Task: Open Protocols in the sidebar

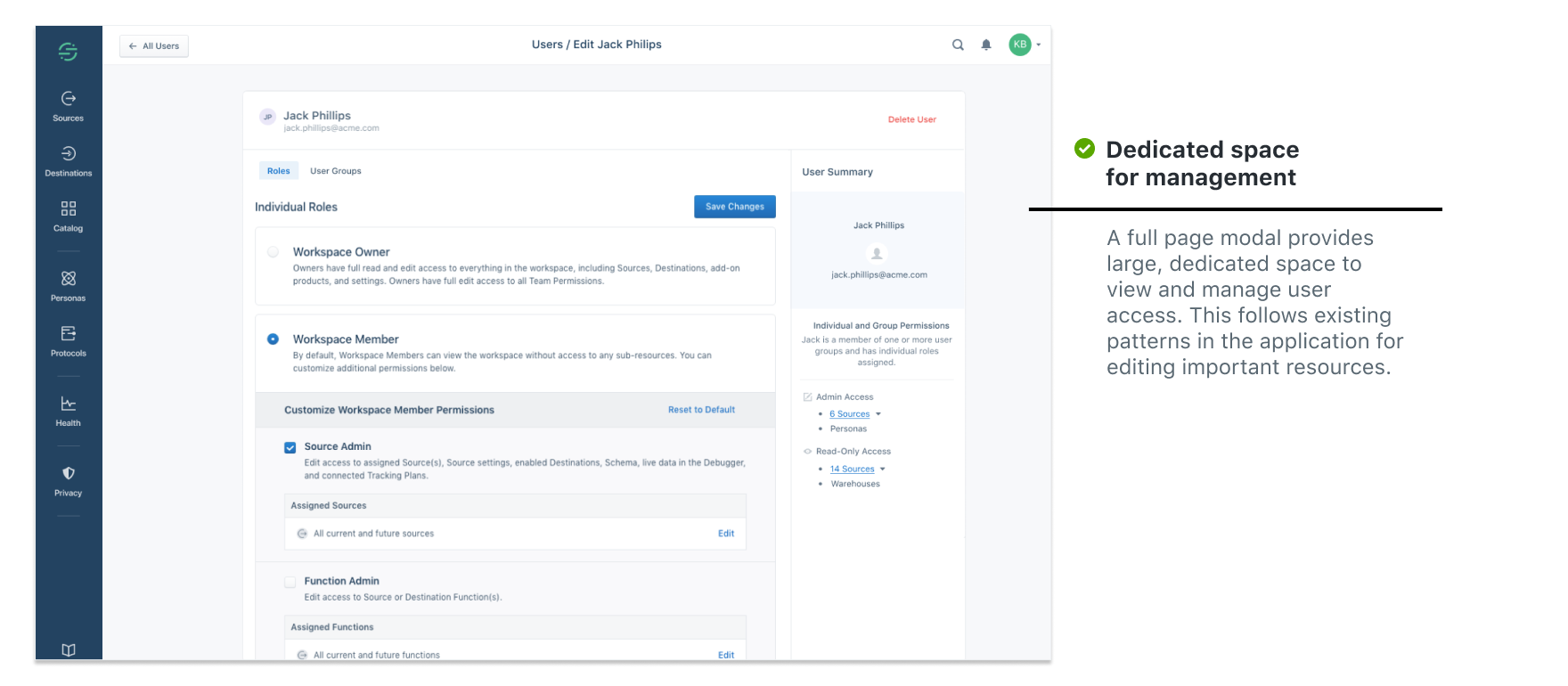Action: [68, 341]
